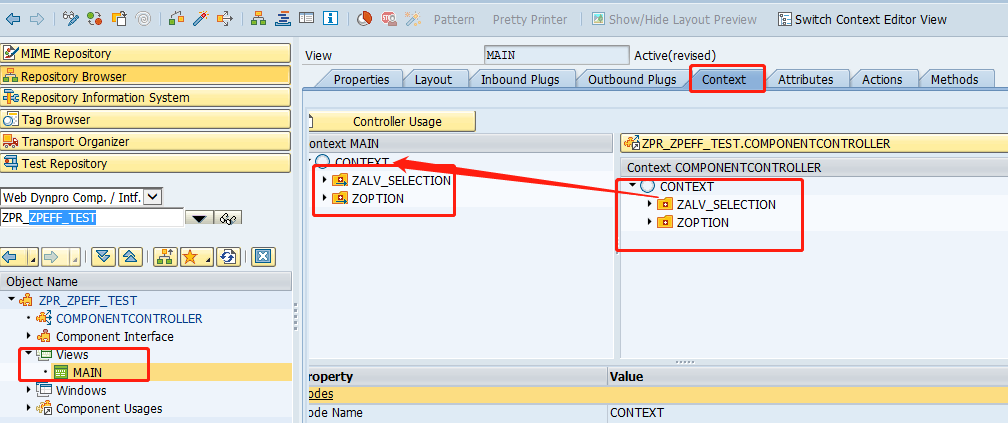
Task: Click the Stop sign breakpoint icon
Action: coord(388,19)
